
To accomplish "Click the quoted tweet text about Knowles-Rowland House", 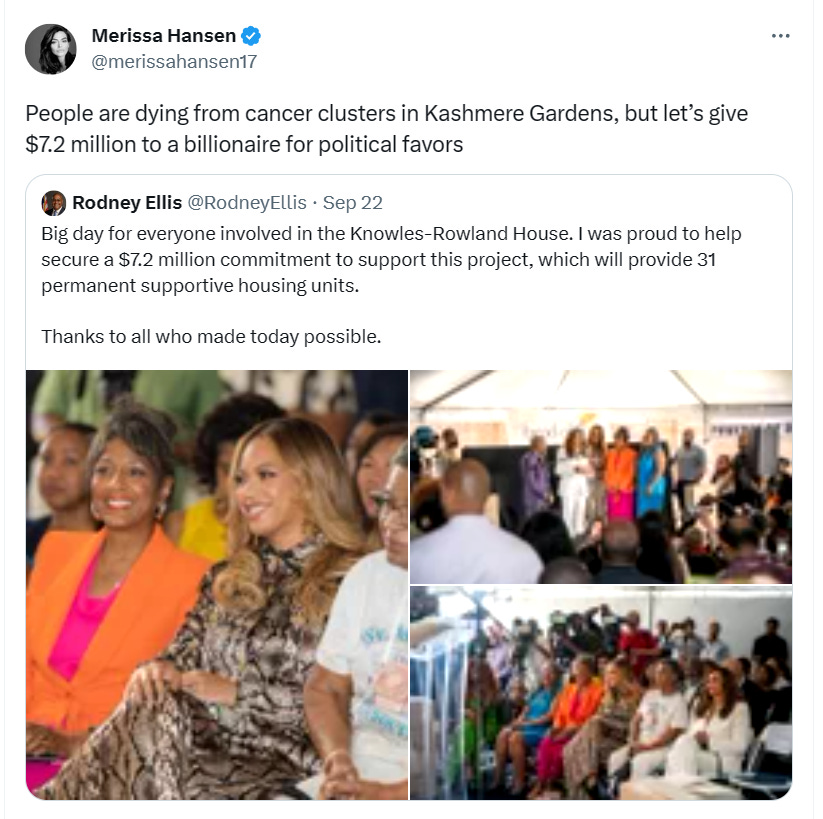I will [391, 259].
